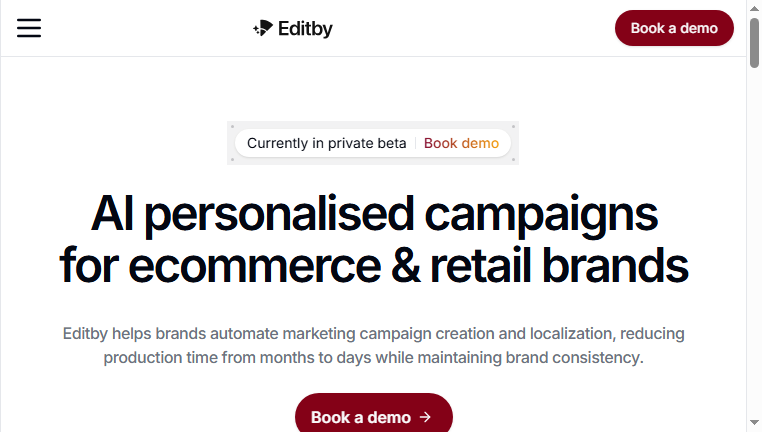Click the top-left corner dot of beta banner
Viewport: 762px width, 432px height.
pos(232,127)
